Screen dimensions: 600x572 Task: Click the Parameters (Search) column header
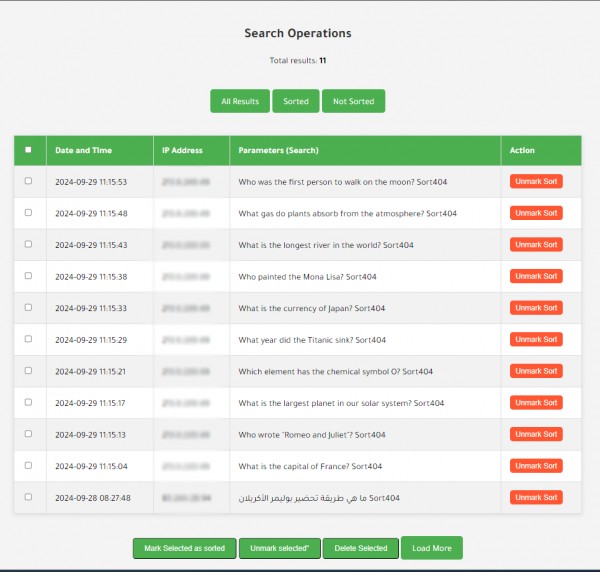pos(278,150)
